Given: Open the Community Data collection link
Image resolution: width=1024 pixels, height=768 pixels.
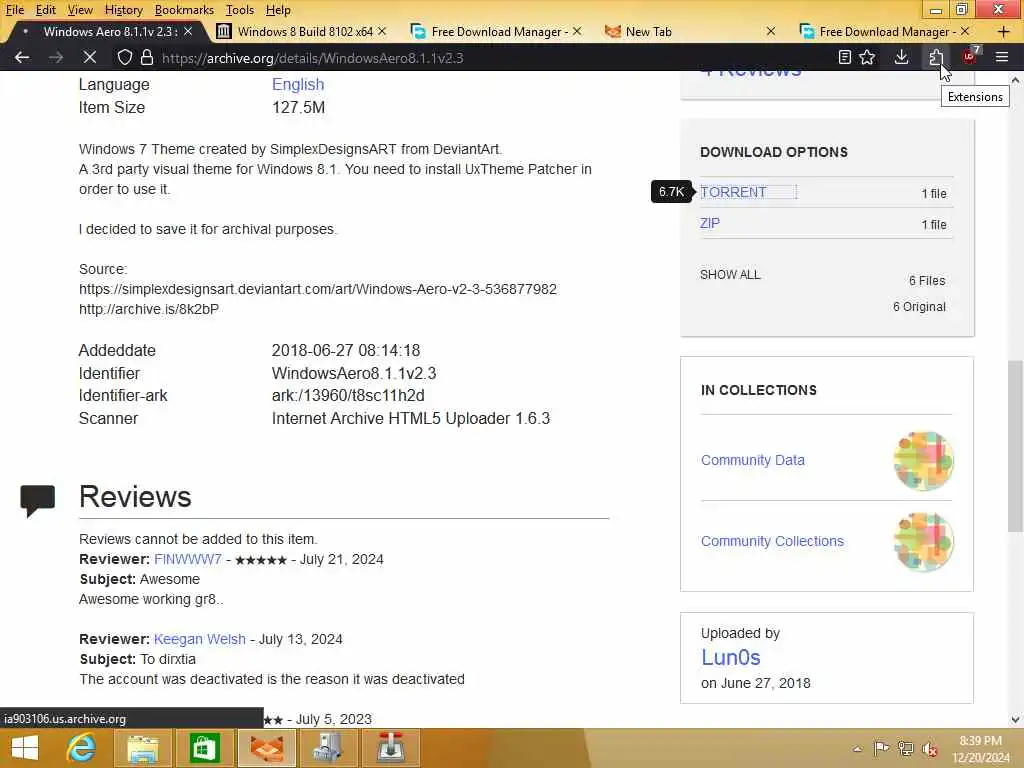Looking at the screenshot, I should (x=752, y=460).
